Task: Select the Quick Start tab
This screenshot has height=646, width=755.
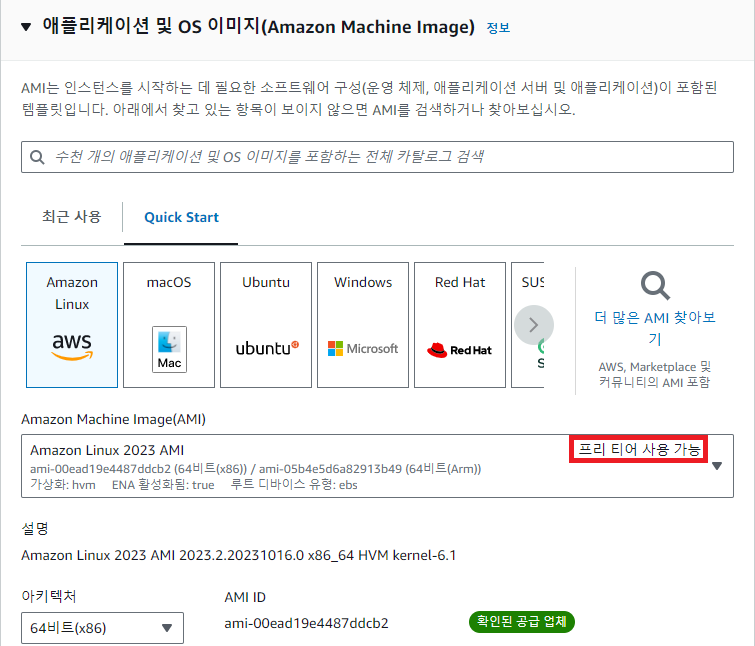Action: coord(181,217)
